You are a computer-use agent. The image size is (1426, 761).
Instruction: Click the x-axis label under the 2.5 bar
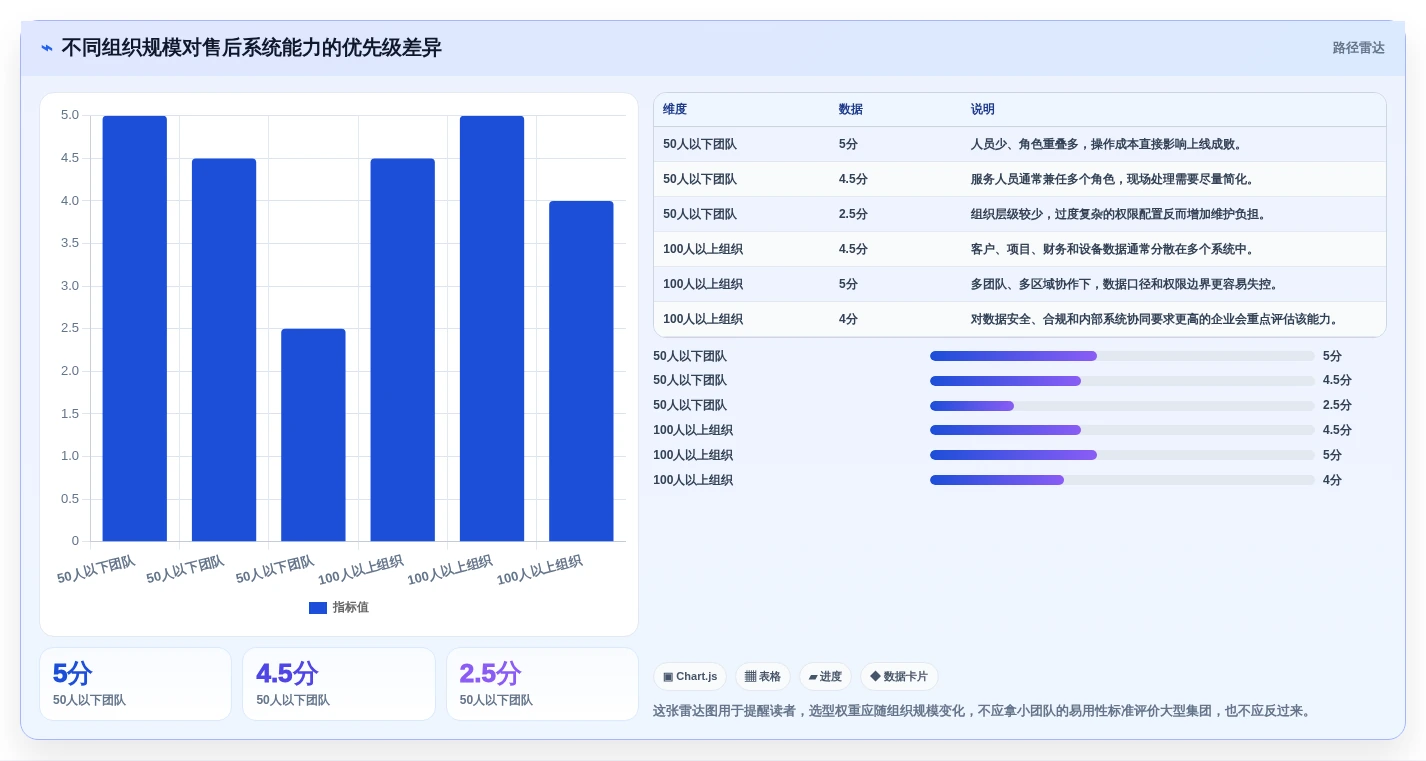[275, 570]
